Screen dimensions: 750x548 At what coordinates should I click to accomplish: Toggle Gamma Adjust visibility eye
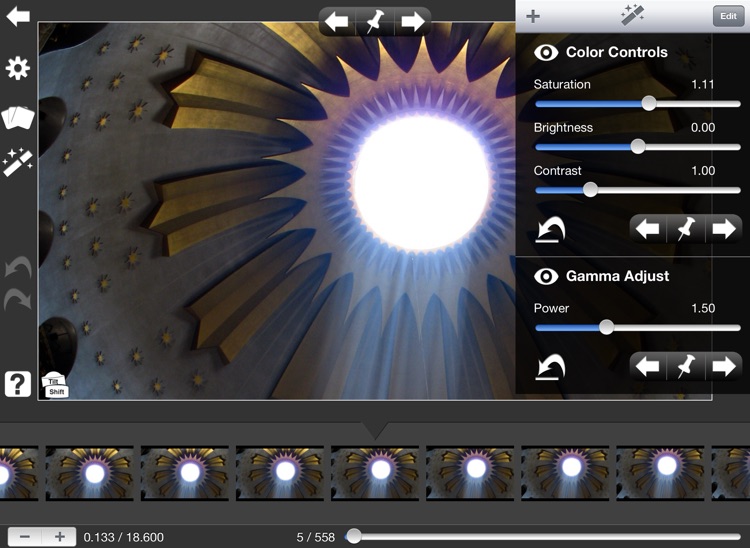(546, 276)
